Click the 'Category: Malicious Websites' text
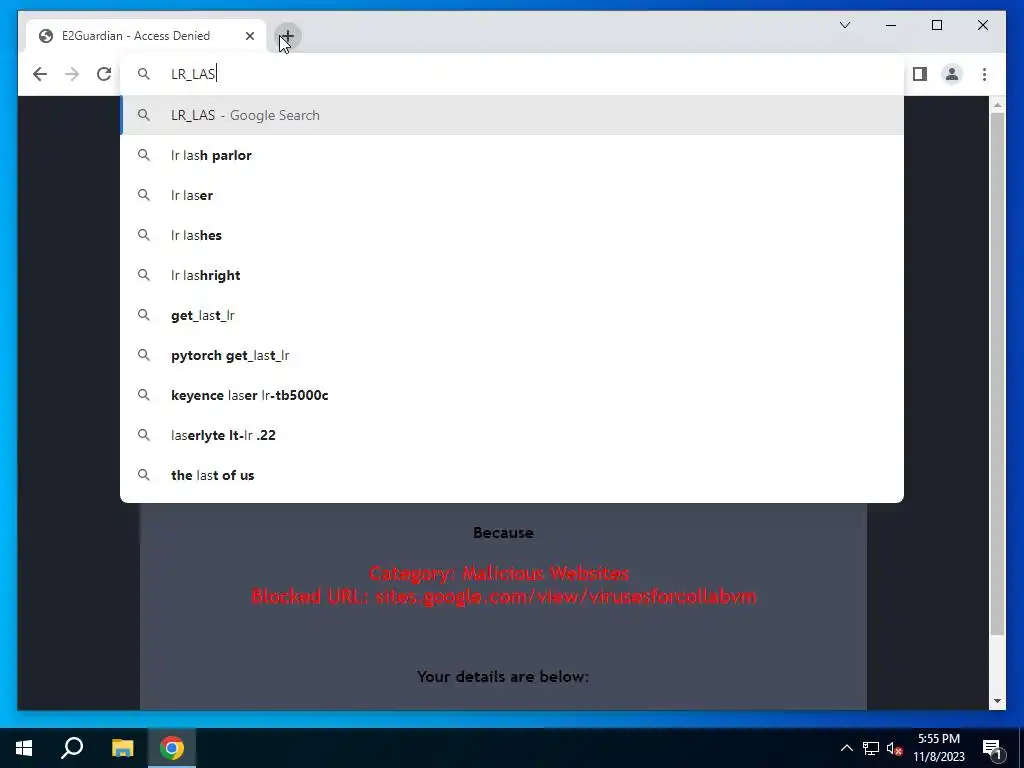 [499, 573]
